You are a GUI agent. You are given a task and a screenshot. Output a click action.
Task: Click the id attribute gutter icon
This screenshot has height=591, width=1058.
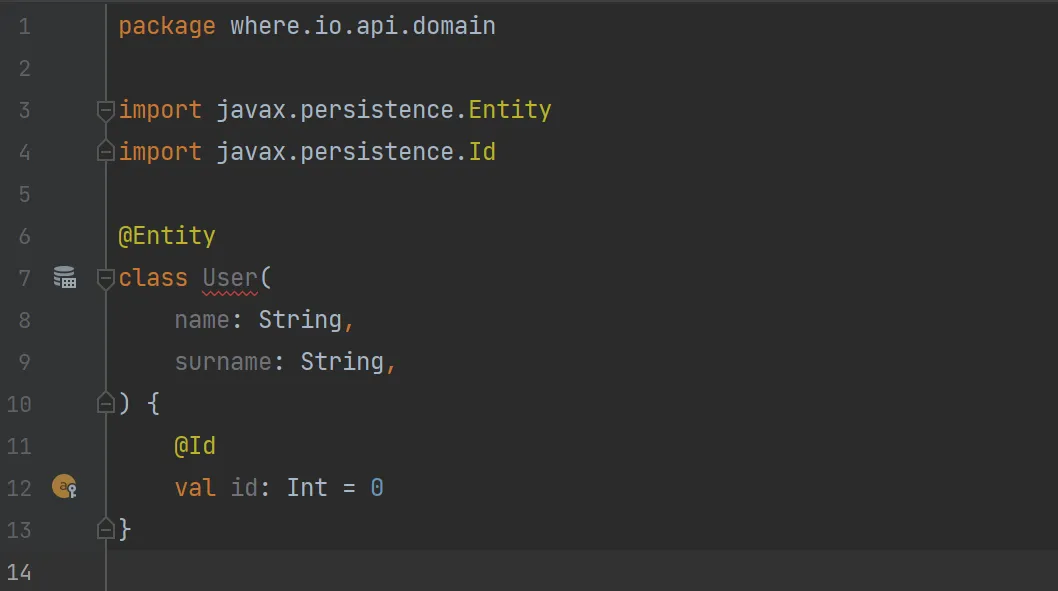click(64, 488)
